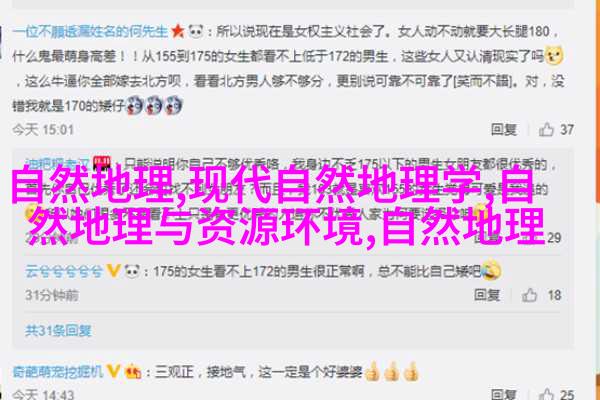Screen dimensions: 600x400
Task: Click the V verified badge beside 奇葩萌宠挖掘机
Action: (113, 371)
